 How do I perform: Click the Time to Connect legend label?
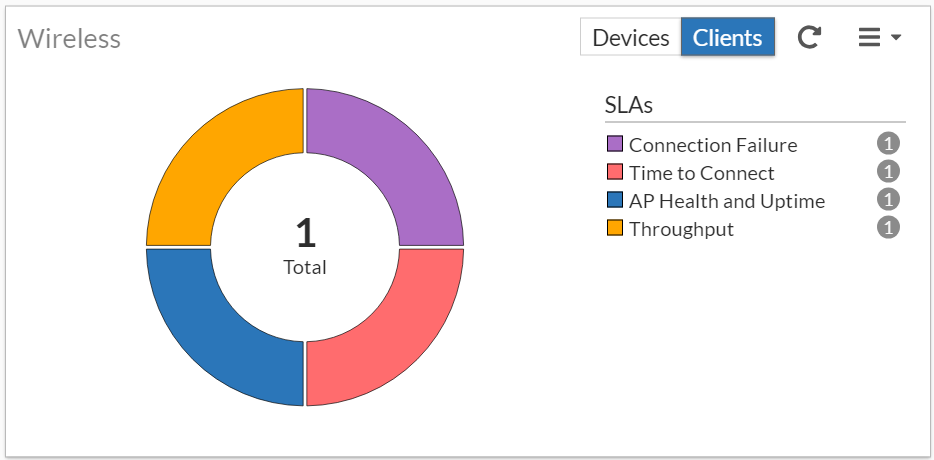tap(701, 173)
